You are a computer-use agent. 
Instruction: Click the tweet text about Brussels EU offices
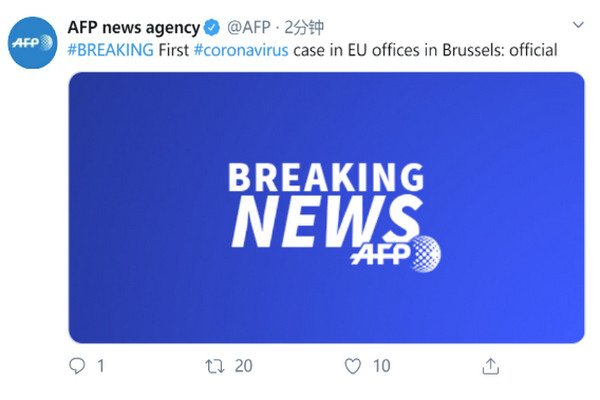(420, 49)
